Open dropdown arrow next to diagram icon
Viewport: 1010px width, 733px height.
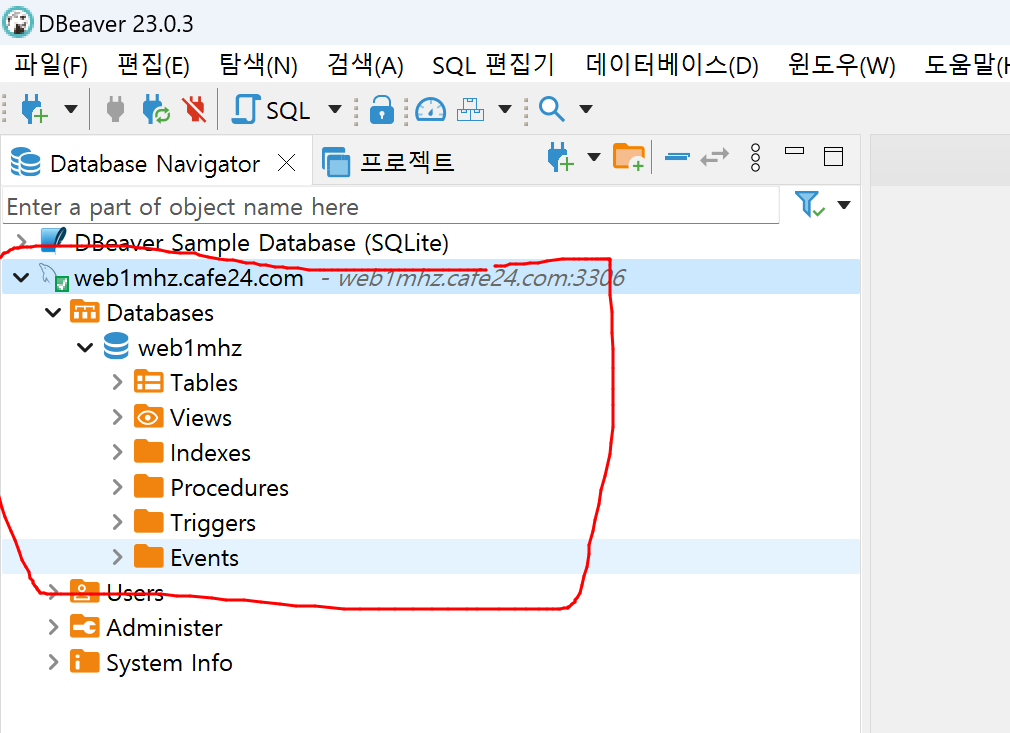pyautogui.click(x=506, y=109)
